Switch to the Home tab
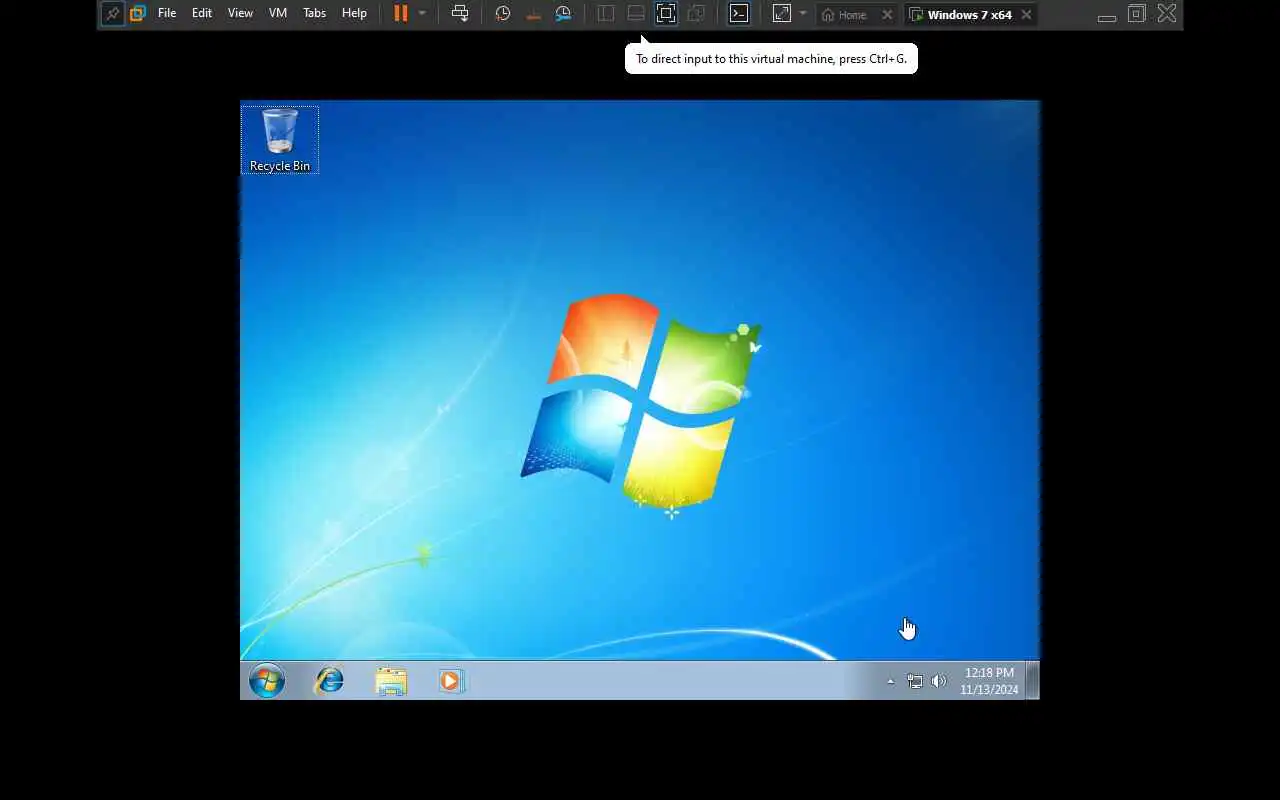Viewport: 1280px width, 800px height. pos(845,15)
